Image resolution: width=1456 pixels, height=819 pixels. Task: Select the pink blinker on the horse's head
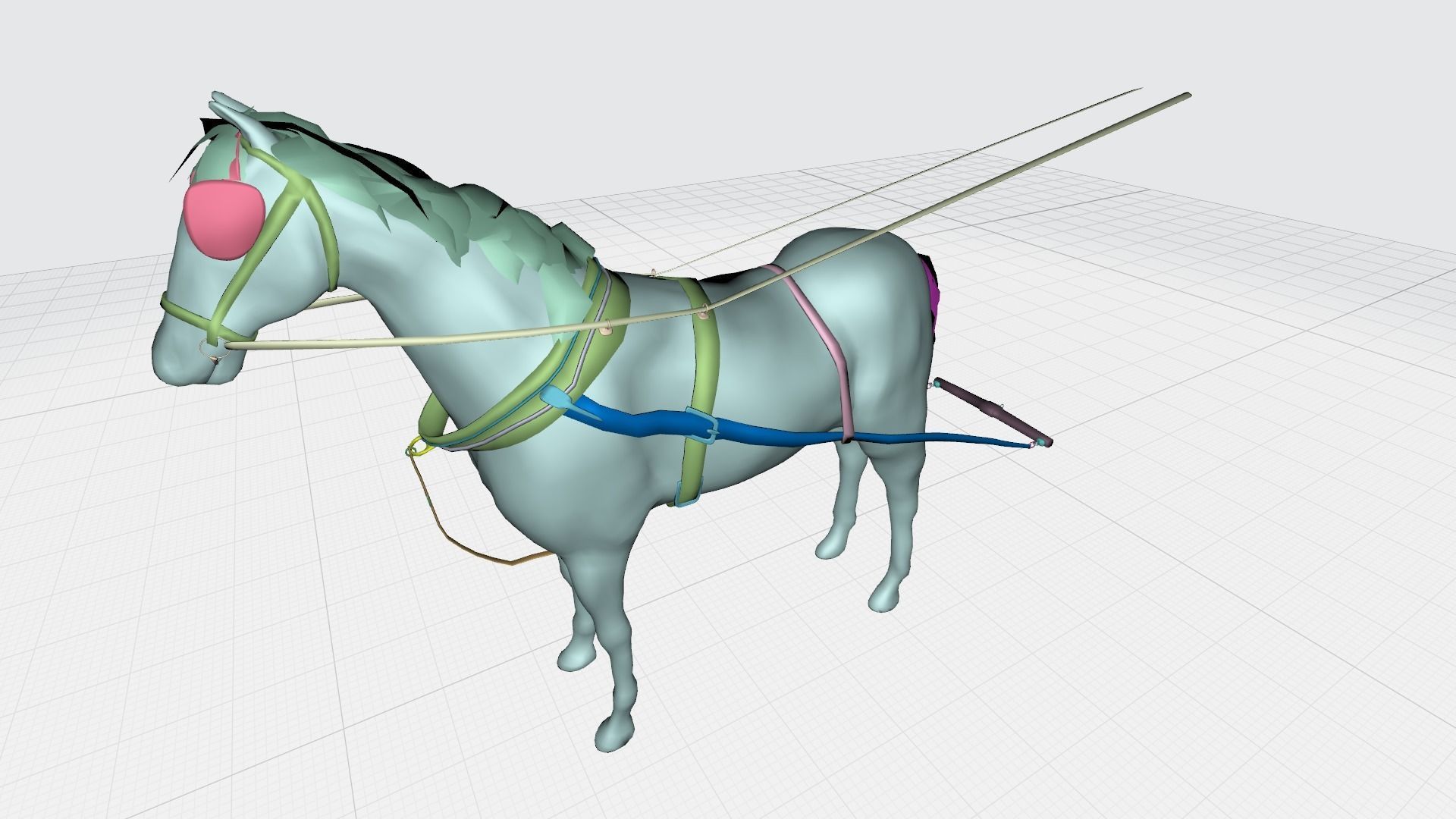[223, 219]
